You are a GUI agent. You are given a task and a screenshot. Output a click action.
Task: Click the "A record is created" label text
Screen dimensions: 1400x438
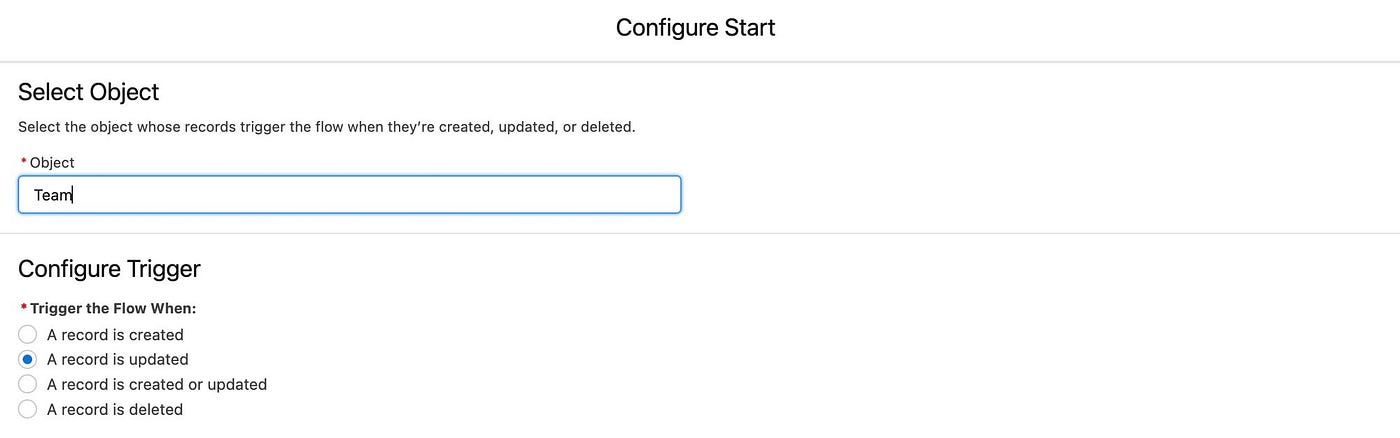[x=115, y=335]
